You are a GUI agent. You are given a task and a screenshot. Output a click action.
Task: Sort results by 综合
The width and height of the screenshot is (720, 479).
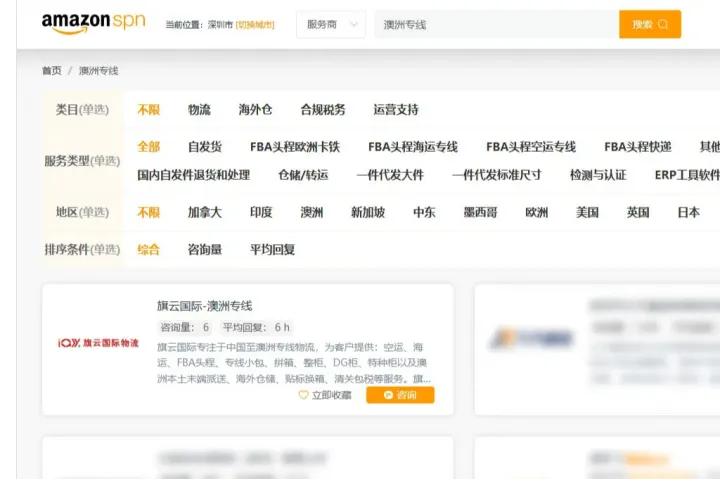[148, 250]
